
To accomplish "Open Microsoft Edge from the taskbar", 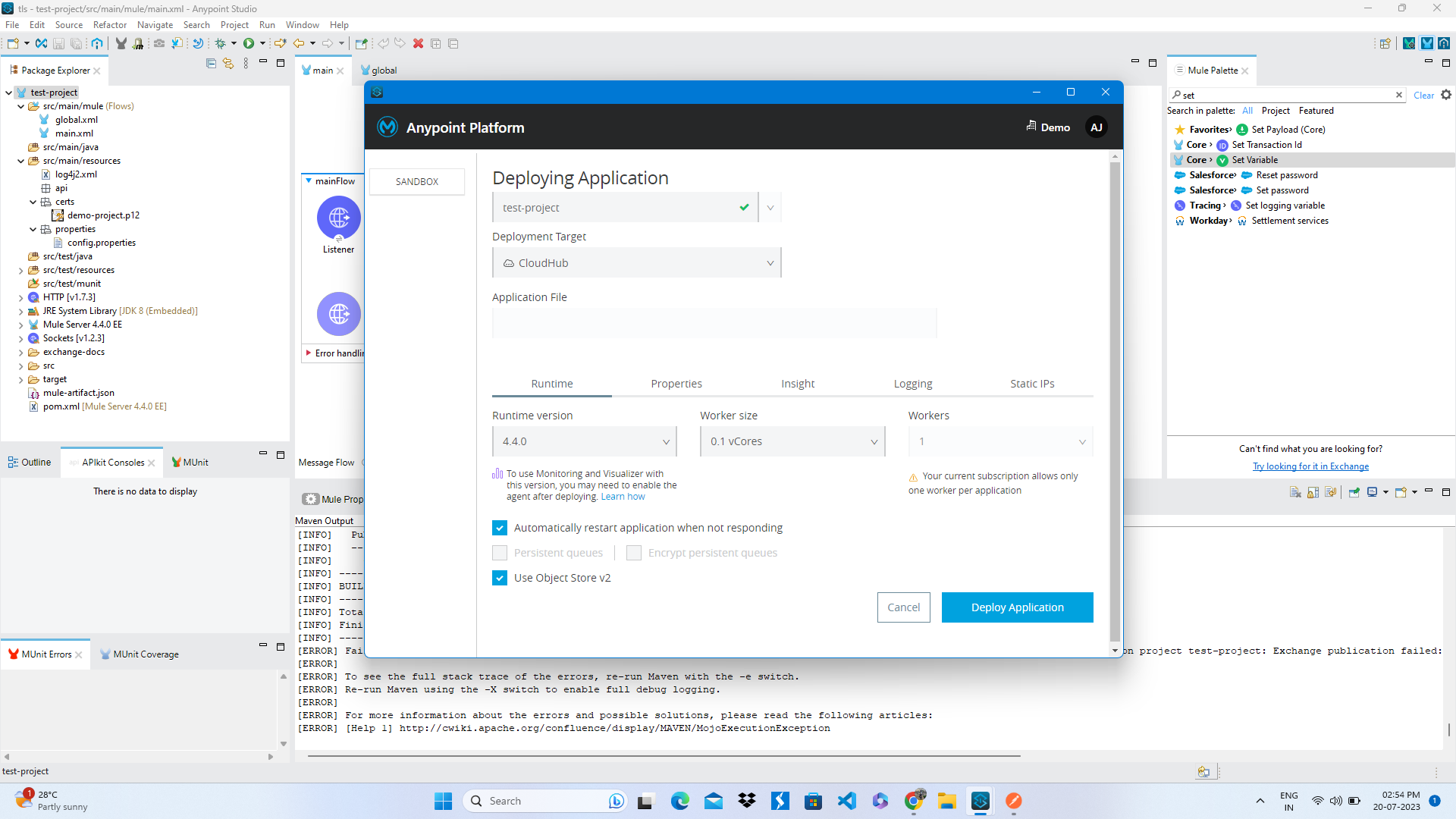I will pos(680,801).
